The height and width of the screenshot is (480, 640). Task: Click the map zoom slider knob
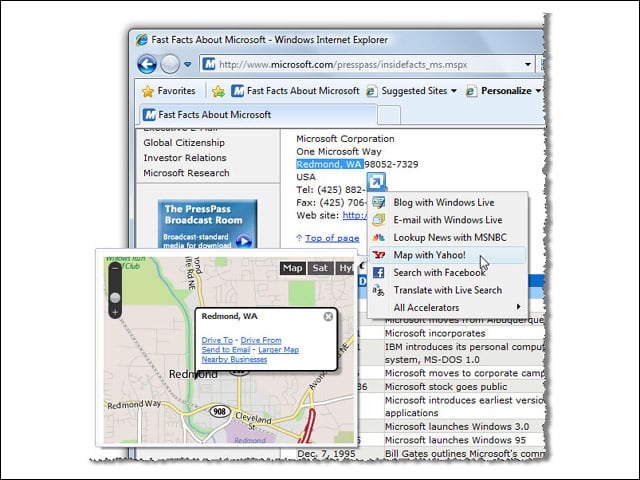pos(115,298)
